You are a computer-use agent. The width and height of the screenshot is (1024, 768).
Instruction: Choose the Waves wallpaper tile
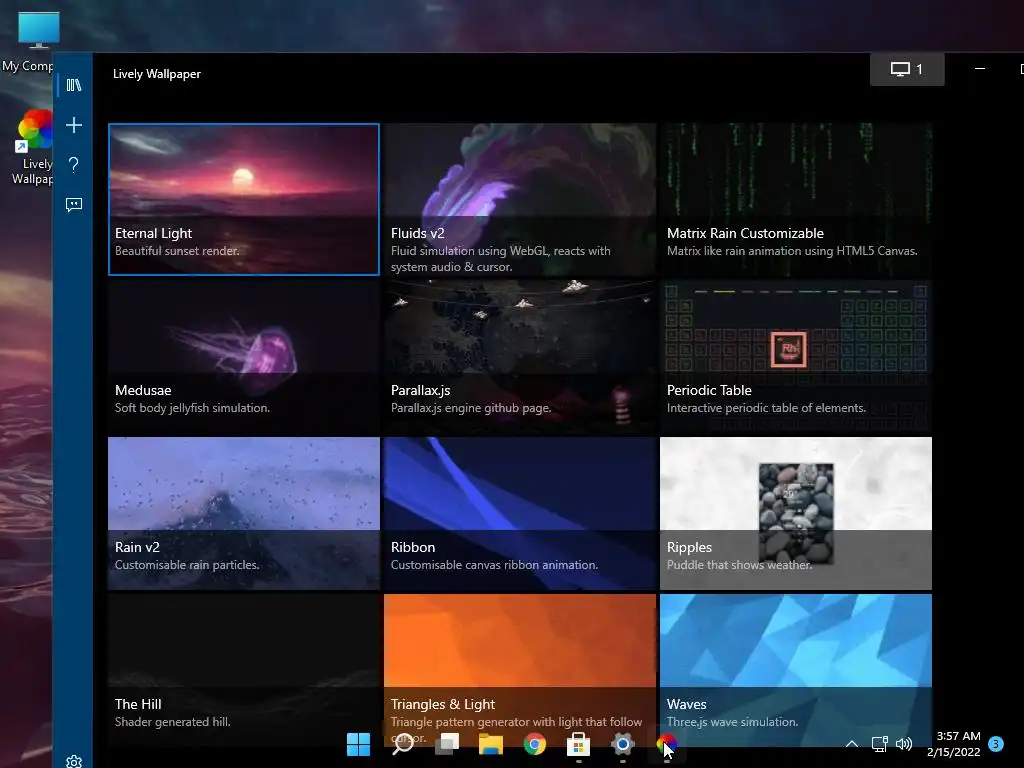(x=795, y=670)
